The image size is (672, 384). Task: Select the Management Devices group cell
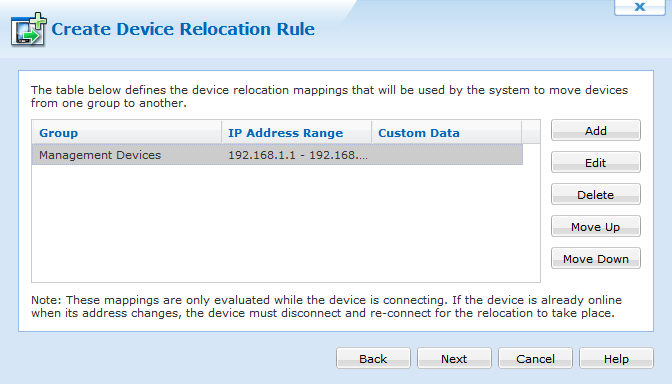[127, 155]
